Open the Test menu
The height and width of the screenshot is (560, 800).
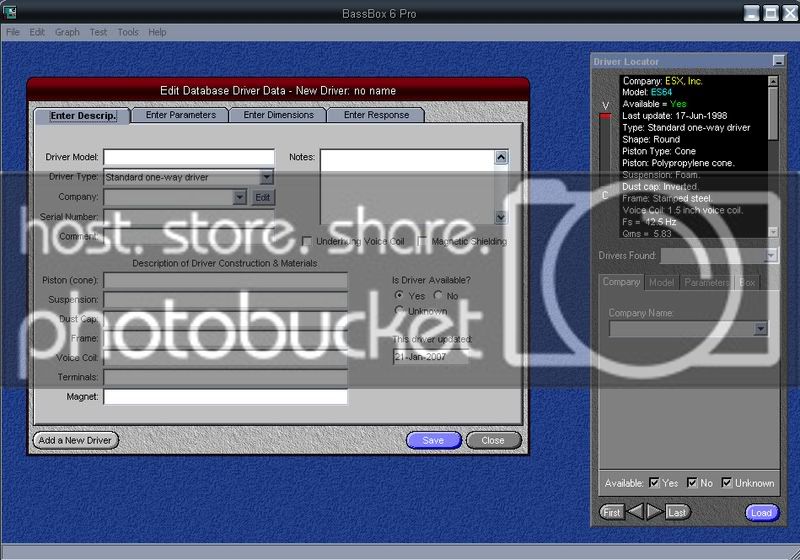click(x=98, y=32)
